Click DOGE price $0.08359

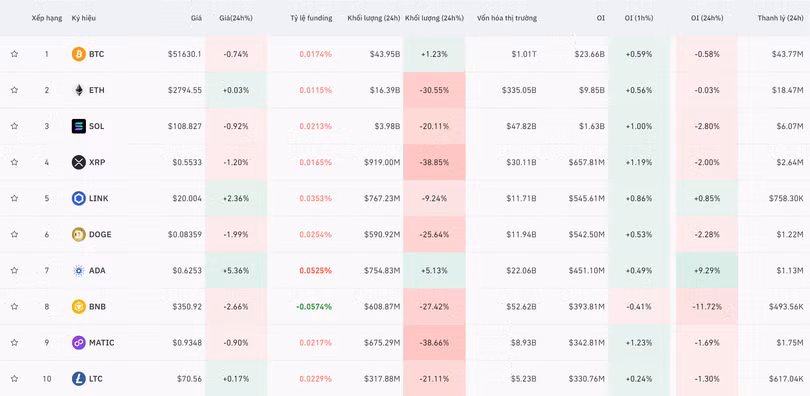point(185,234)
